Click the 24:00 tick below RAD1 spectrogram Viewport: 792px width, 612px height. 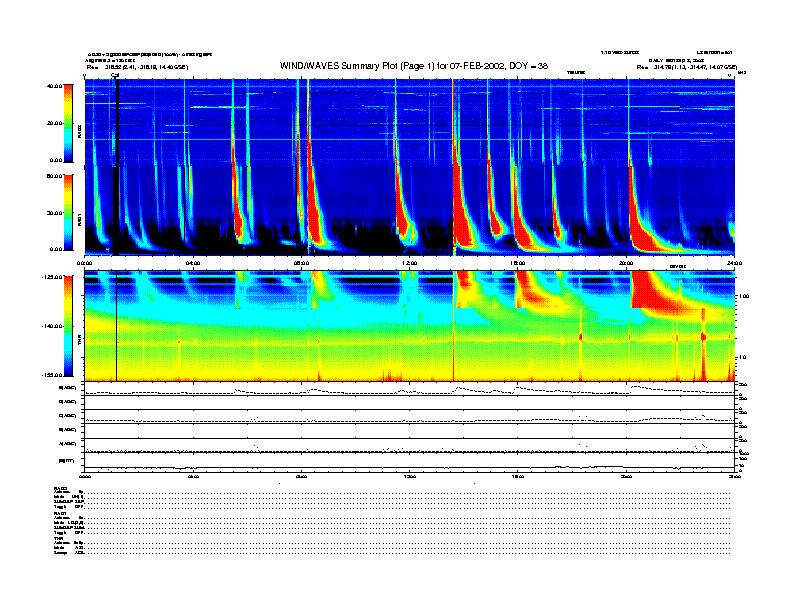(734, 263)
